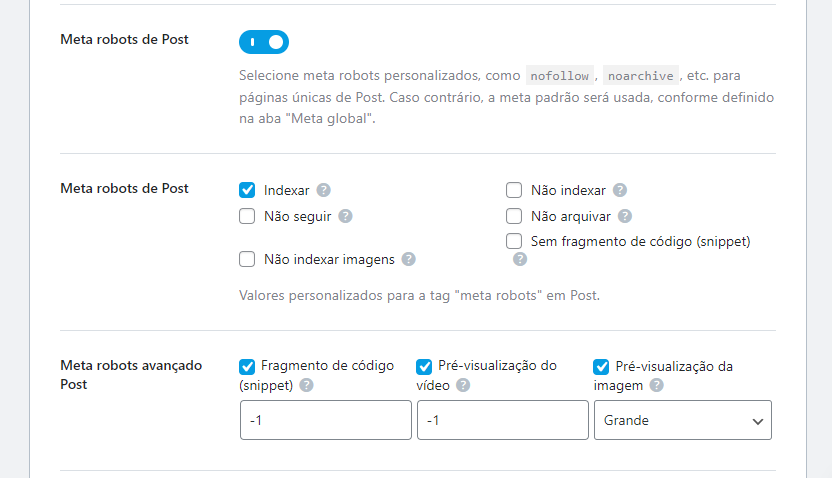
Task: Click help icon next to Não seguir
Action: click(345, 216)
